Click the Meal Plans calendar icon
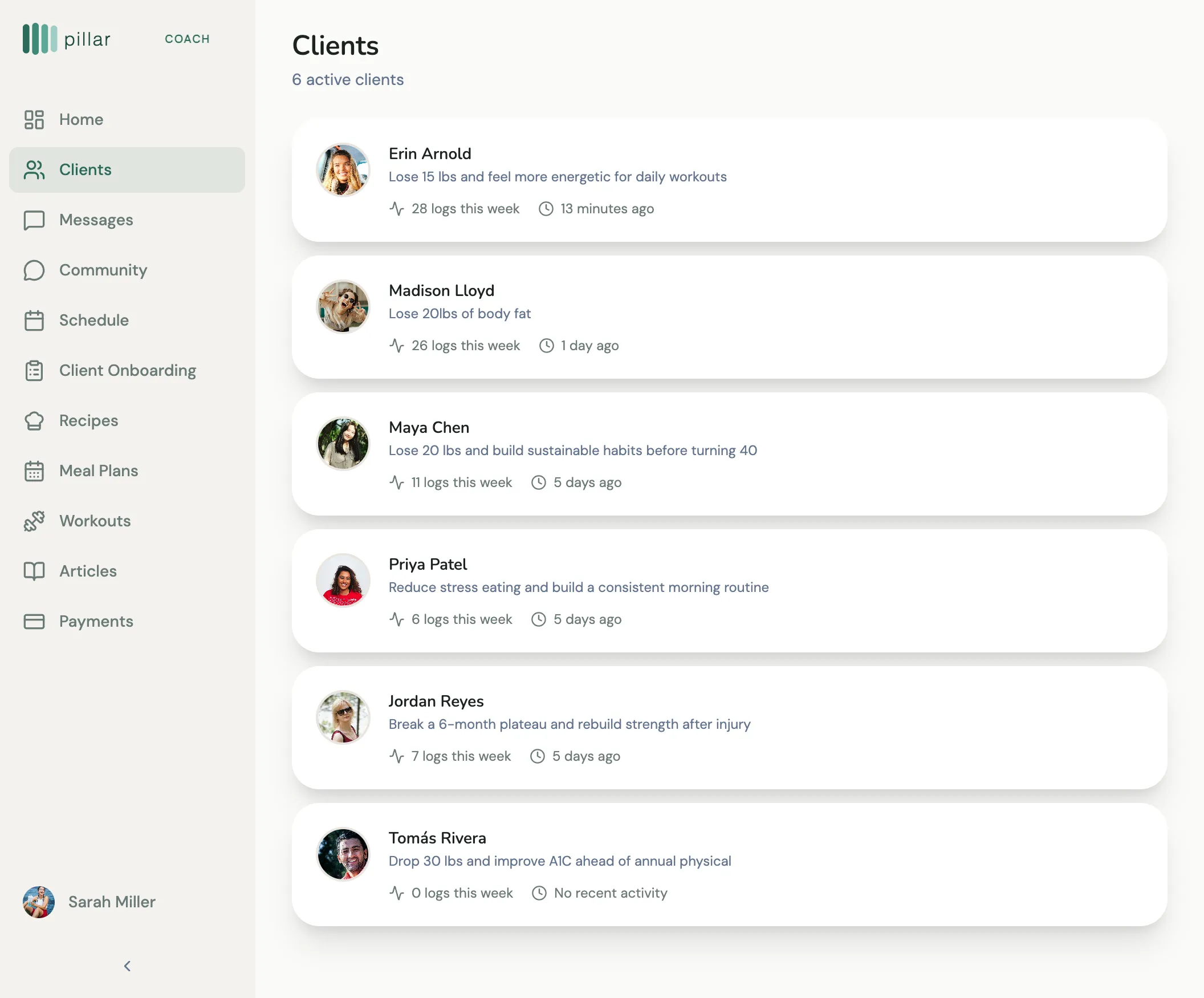Screen dimensions: 1204x998 (x=34, y=471)
